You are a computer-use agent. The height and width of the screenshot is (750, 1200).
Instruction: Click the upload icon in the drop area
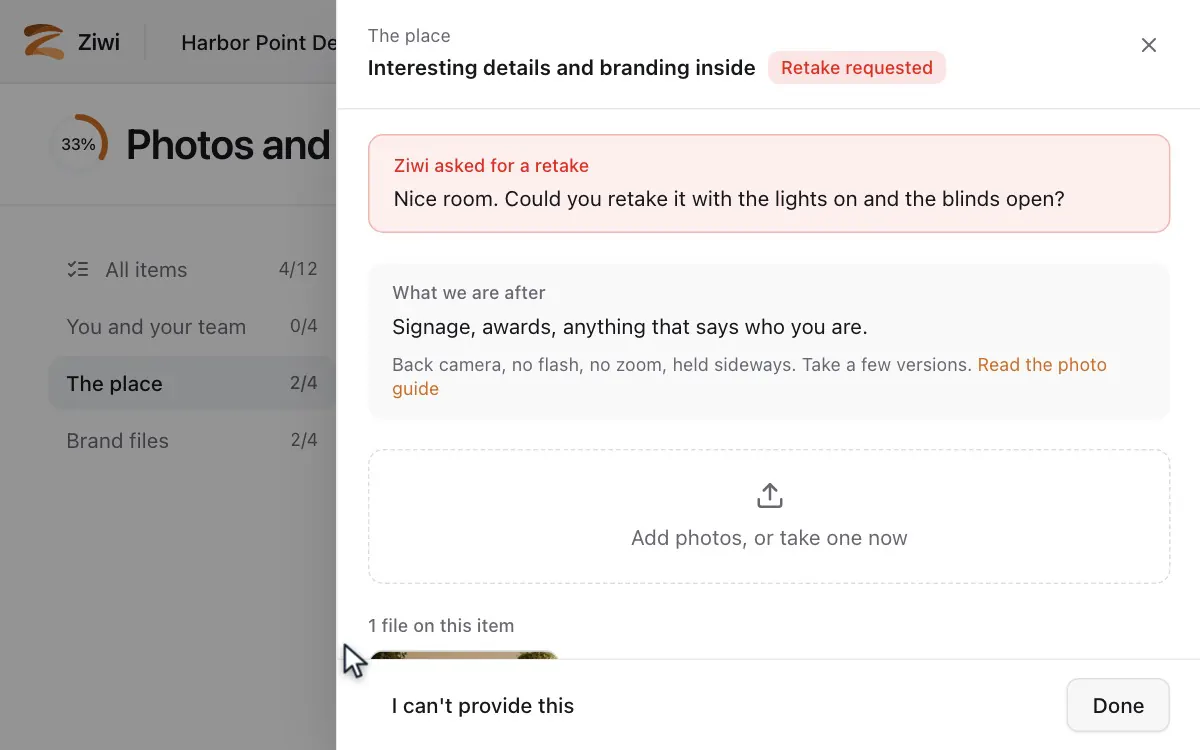[769, 496]
